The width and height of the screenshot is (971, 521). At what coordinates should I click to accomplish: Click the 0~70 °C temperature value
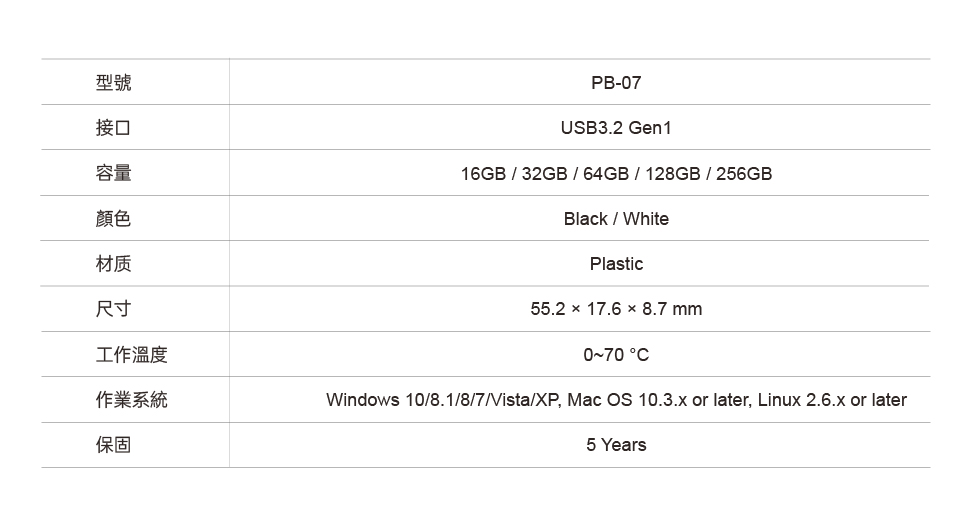[x=616, y=354]
